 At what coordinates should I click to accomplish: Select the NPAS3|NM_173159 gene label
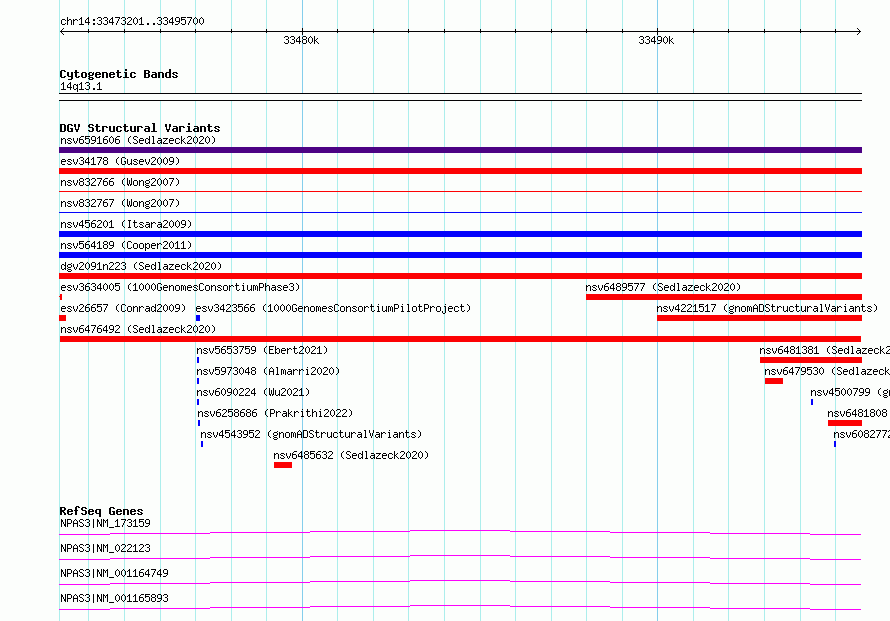105,523
